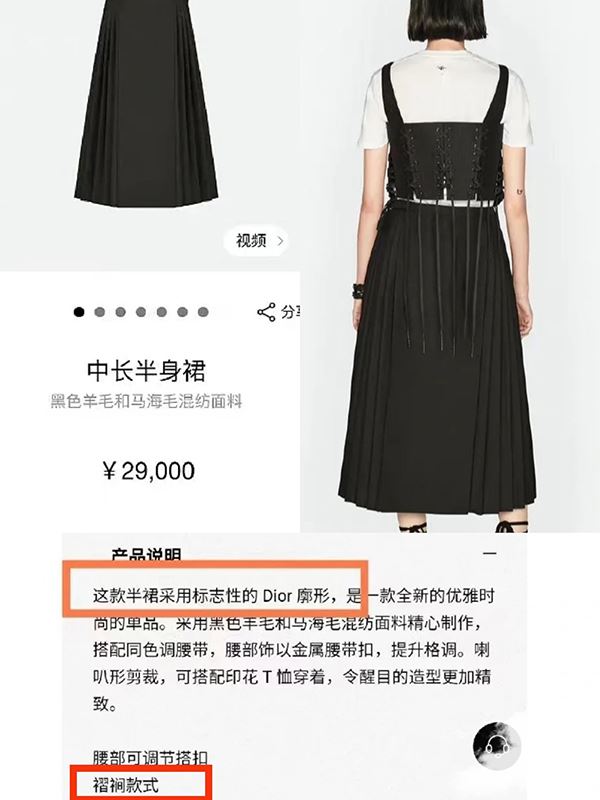Click the chevron arrow in 视频 button
600x800 pixels.
click(280, 241)
